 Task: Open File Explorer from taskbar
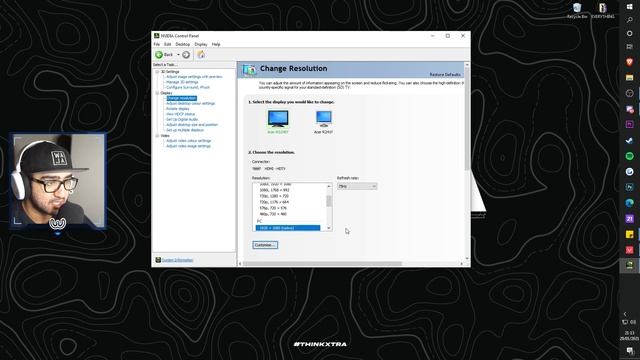[x=629, y=78]
